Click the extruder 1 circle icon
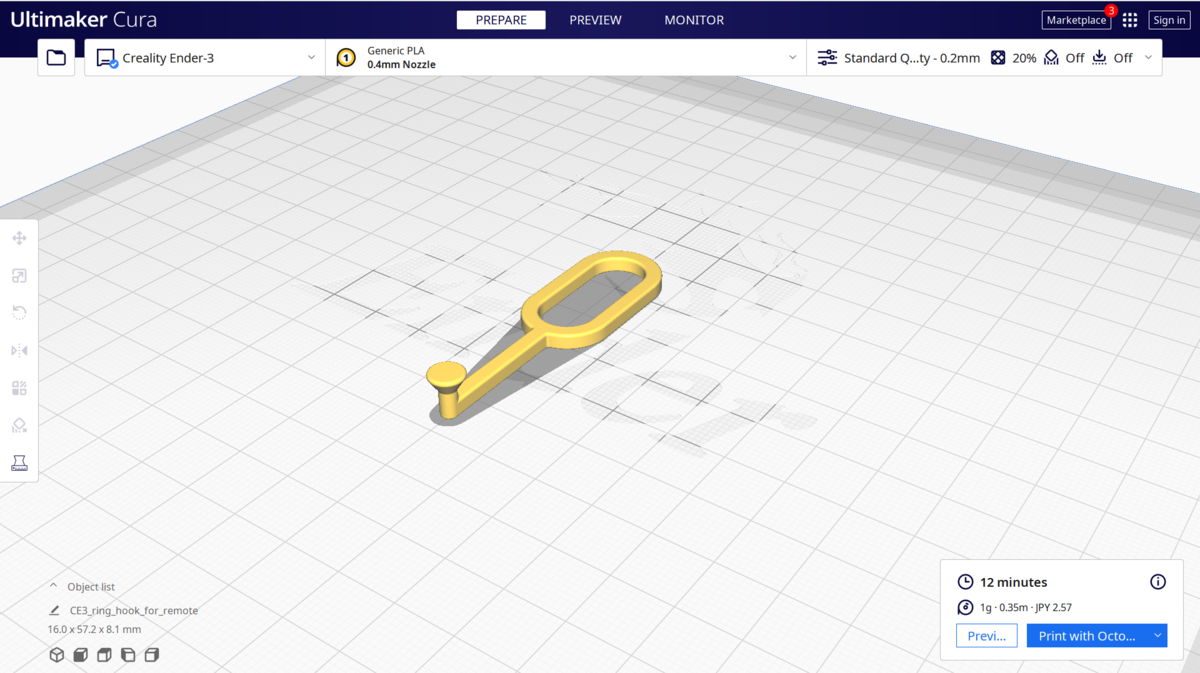Image resolution: width=1200 pixels, height=673 pixels. pyautogui.click(x=346, y=58)
